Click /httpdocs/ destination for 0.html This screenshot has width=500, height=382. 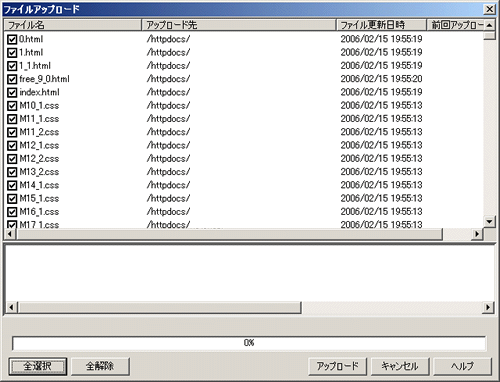click(168, 39)
